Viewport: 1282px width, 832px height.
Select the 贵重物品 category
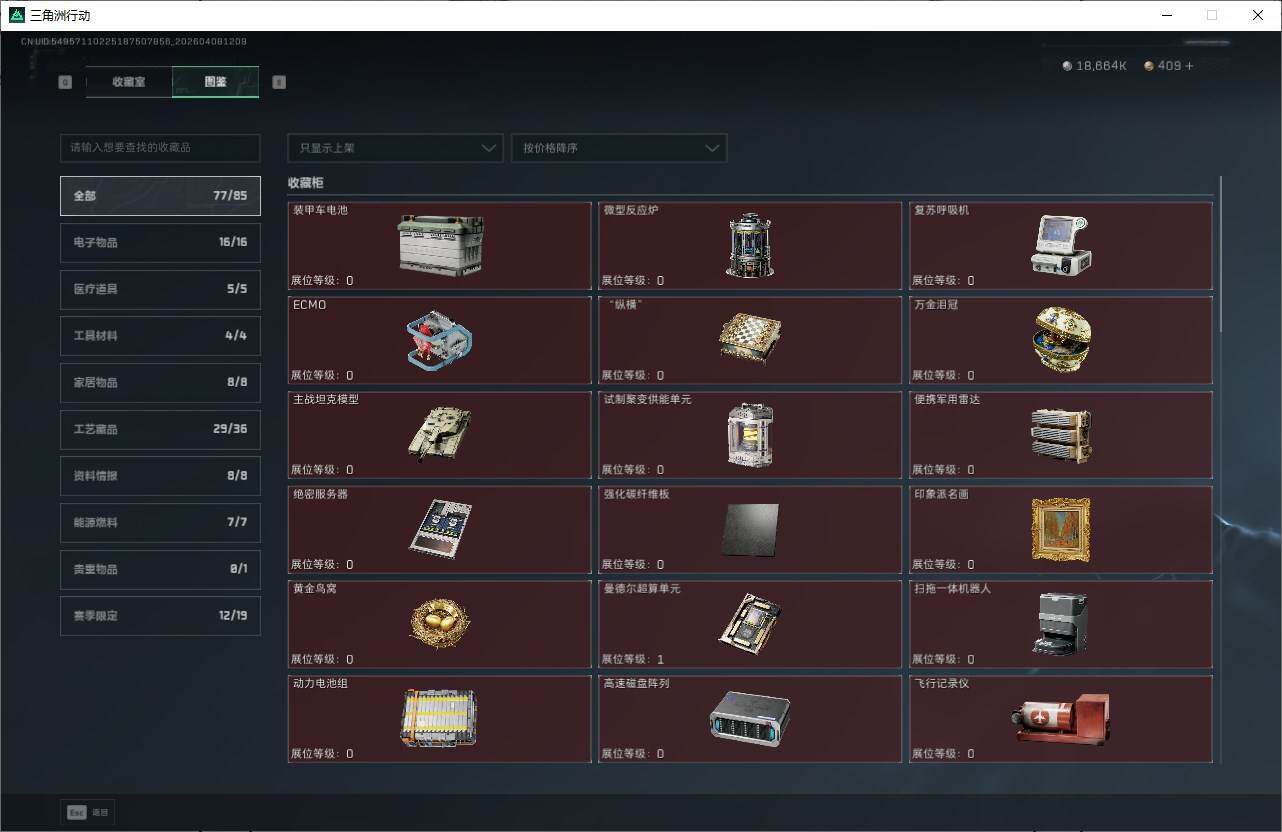(x=160, y=569)
